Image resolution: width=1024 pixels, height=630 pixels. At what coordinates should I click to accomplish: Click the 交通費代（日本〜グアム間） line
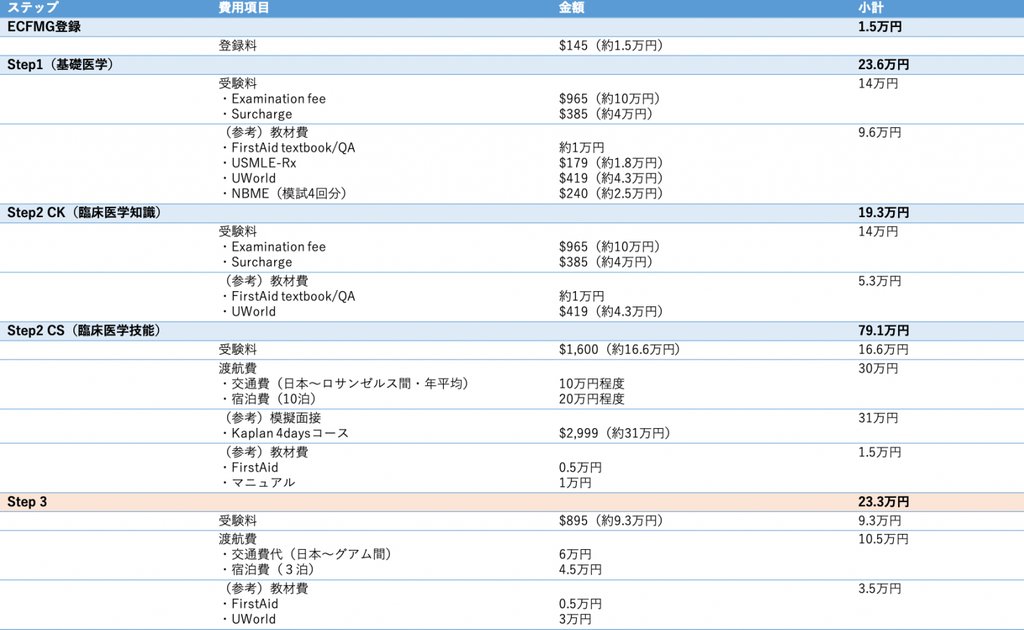point(304,554)
